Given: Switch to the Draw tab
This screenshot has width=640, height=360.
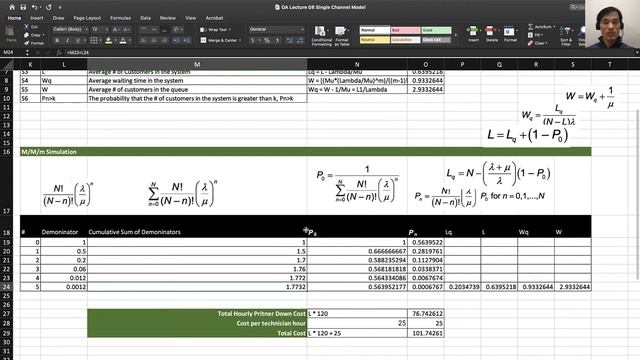Looking at the screenshot, I should [58, 18].
